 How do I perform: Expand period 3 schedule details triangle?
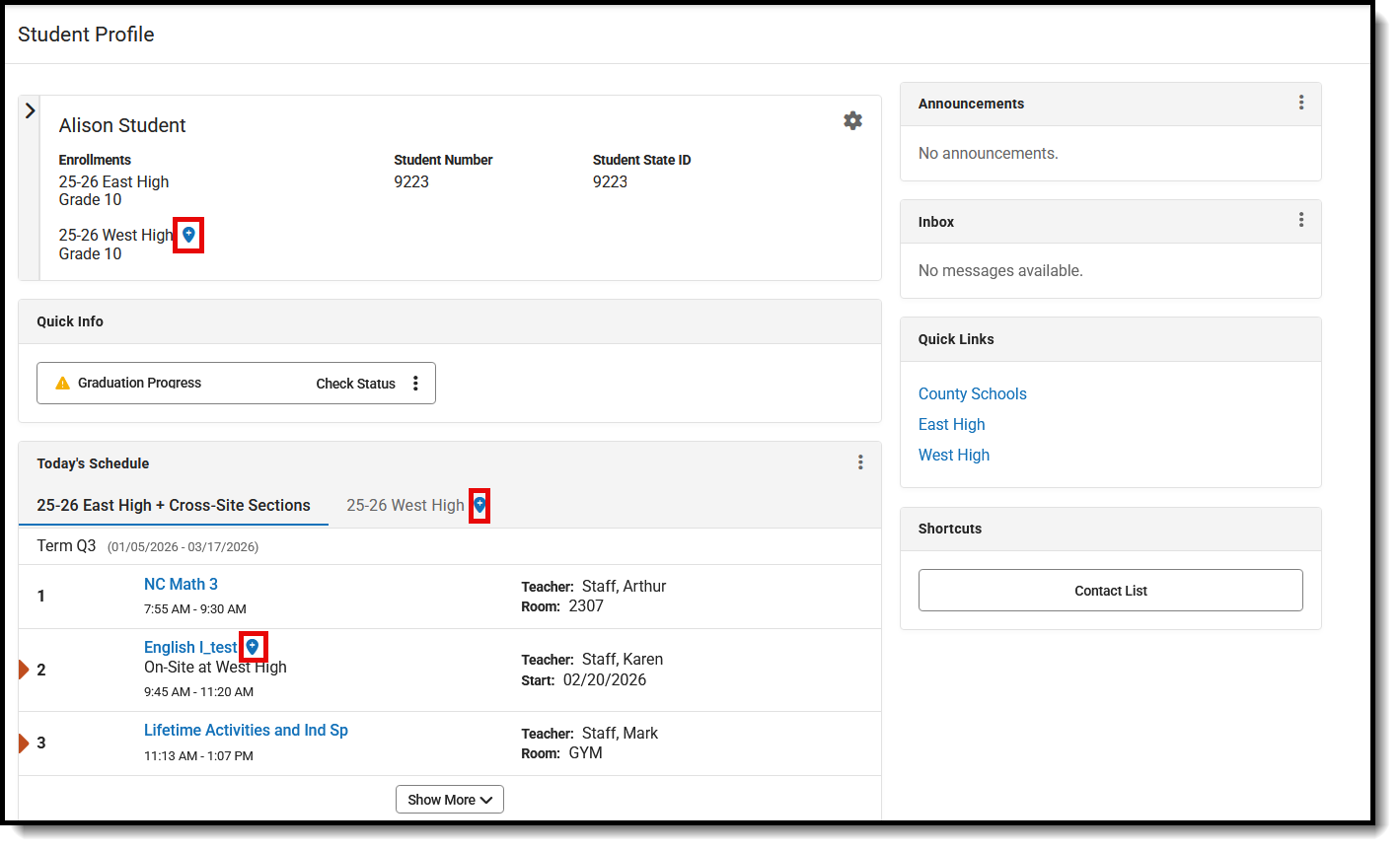click(x=22, y=743)
